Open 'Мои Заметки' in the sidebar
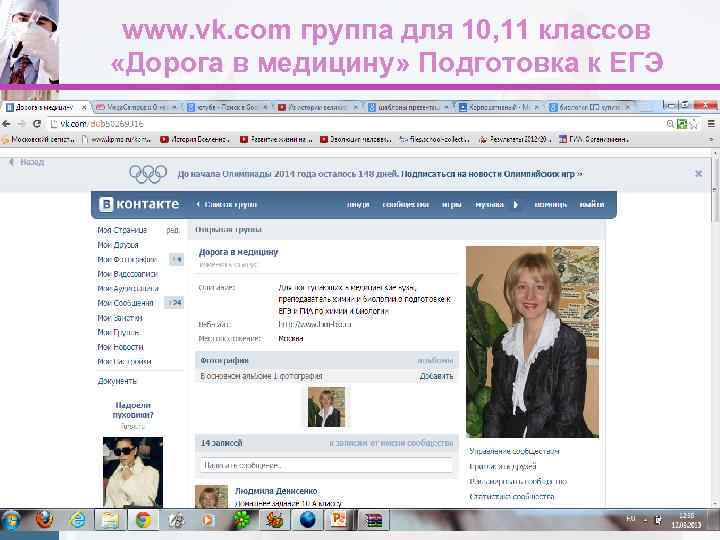The height and width of the screenshot is (540, 720). coord(120,318)
